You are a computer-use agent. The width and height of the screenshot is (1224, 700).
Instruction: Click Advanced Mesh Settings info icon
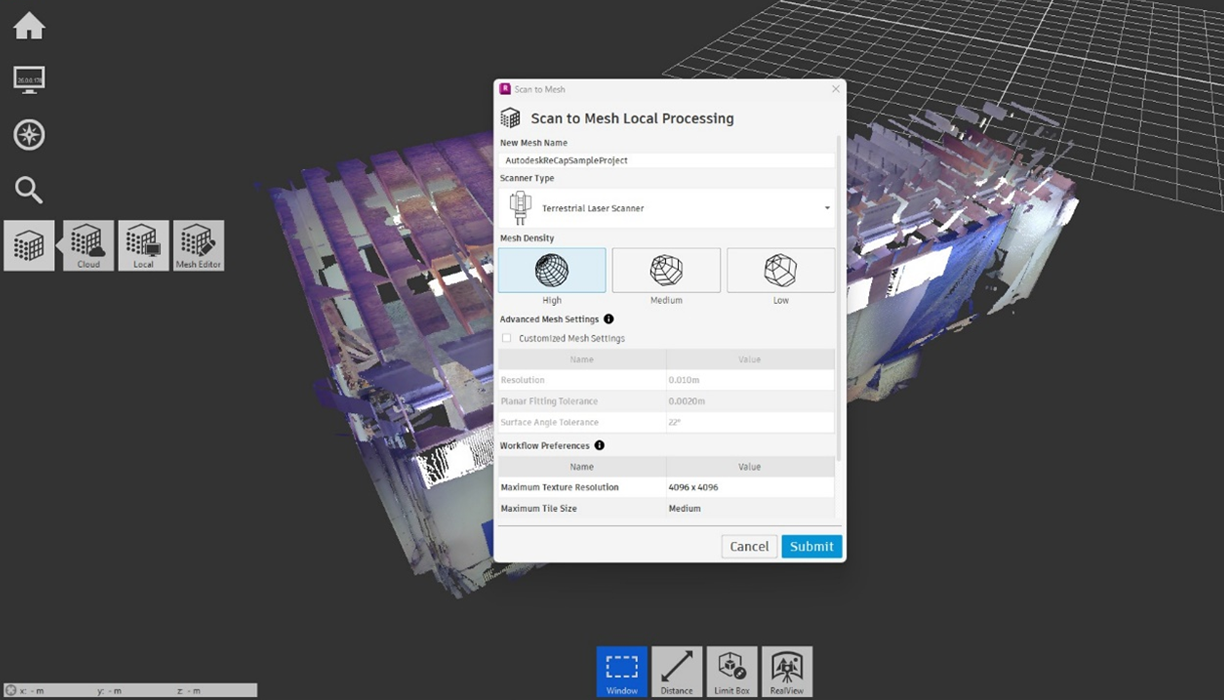[x=609, y=319]
